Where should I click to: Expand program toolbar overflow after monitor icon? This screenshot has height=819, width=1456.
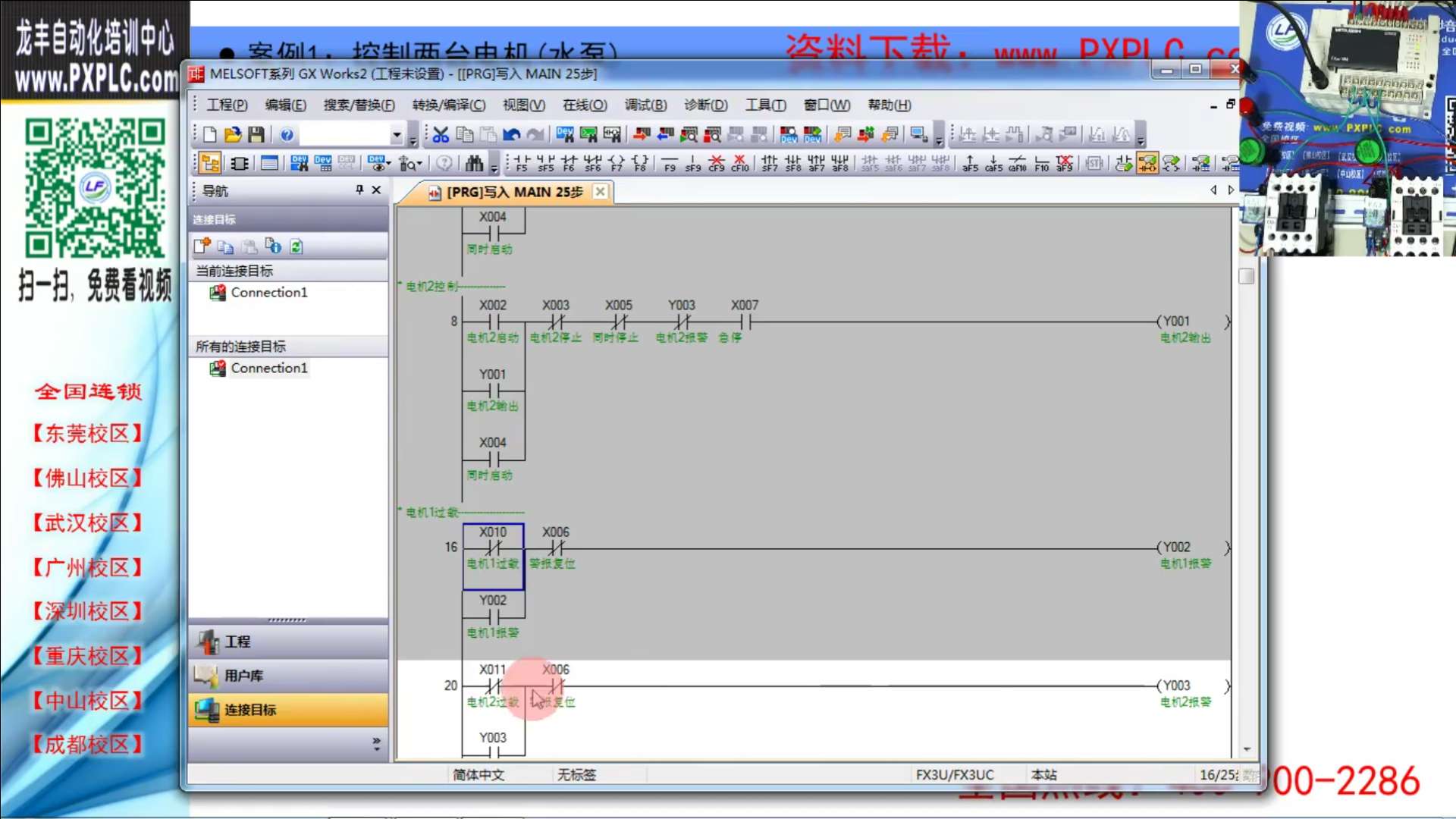click(x=940, y=140)
